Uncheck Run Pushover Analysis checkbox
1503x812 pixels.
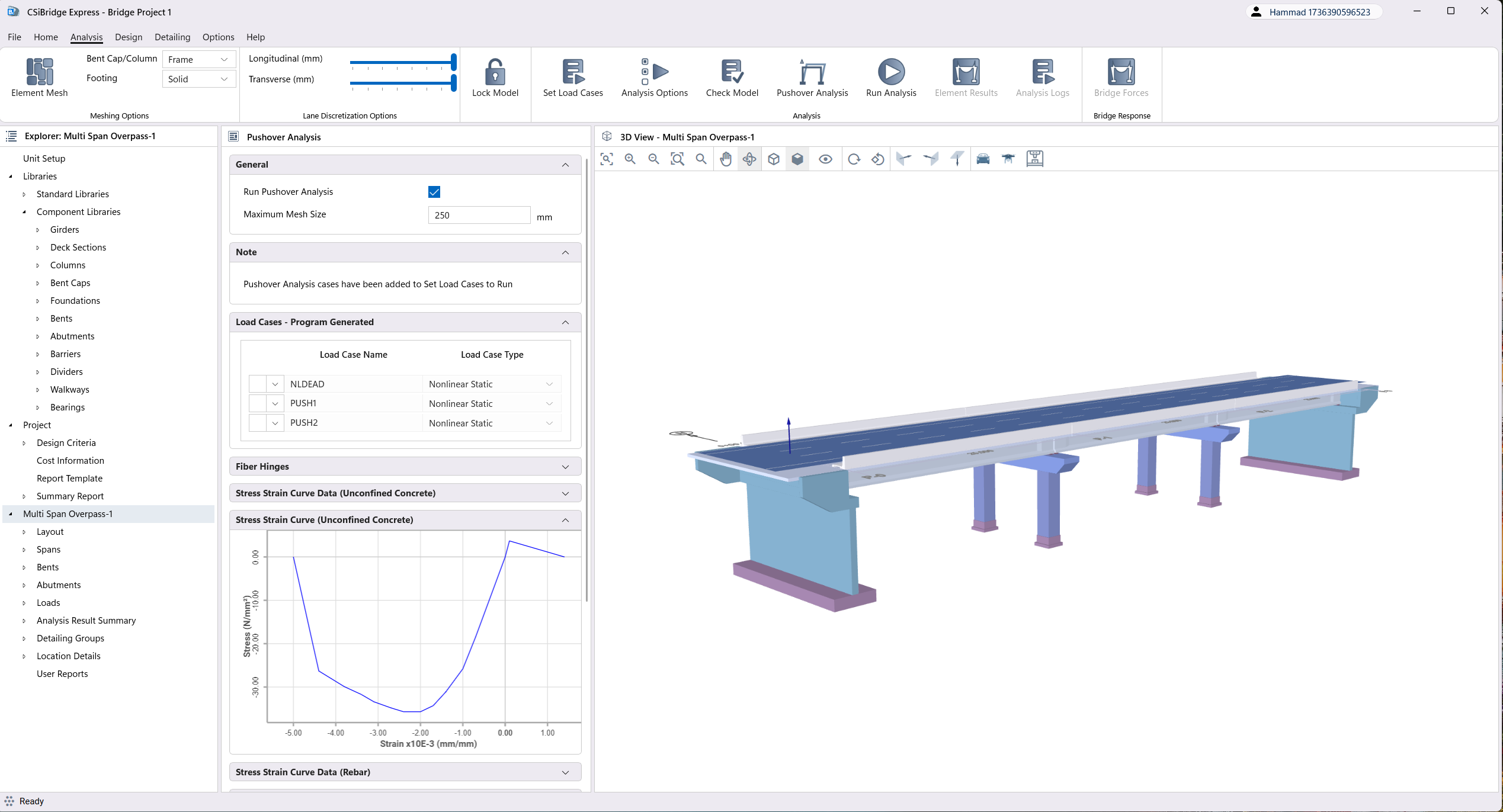coord(434,192)
